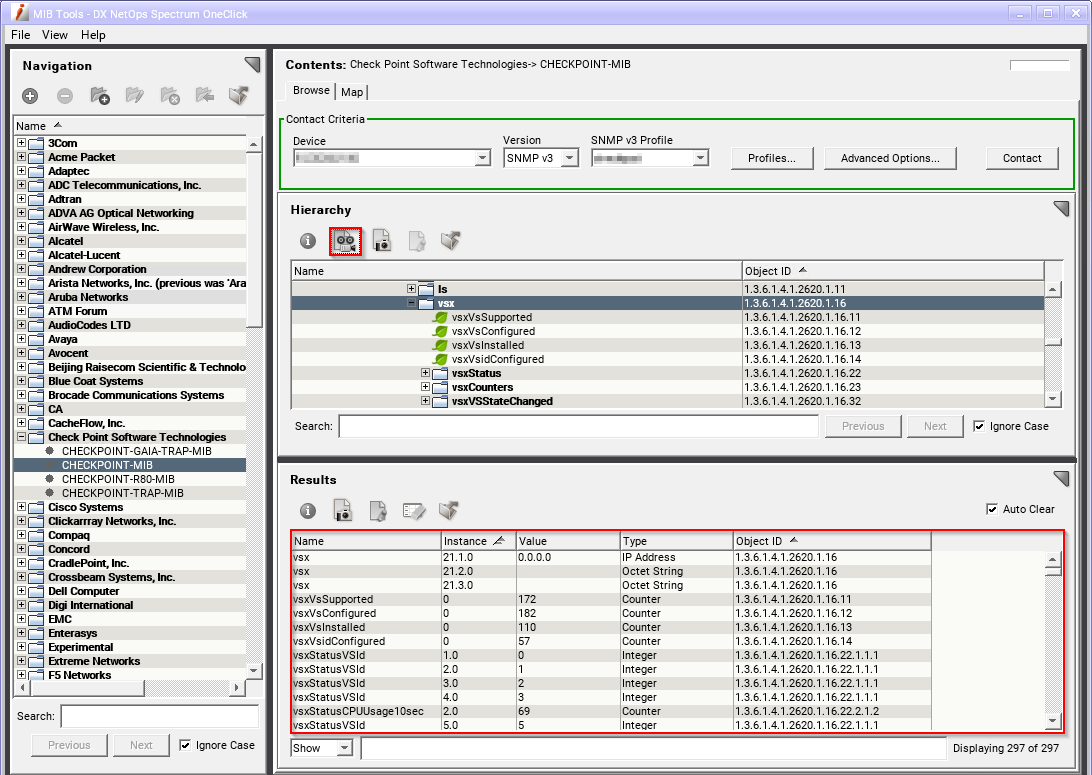Click the camera-robot query icon in Hierarchy toolbar
The image size is (1092, 775).
point(345,241)
